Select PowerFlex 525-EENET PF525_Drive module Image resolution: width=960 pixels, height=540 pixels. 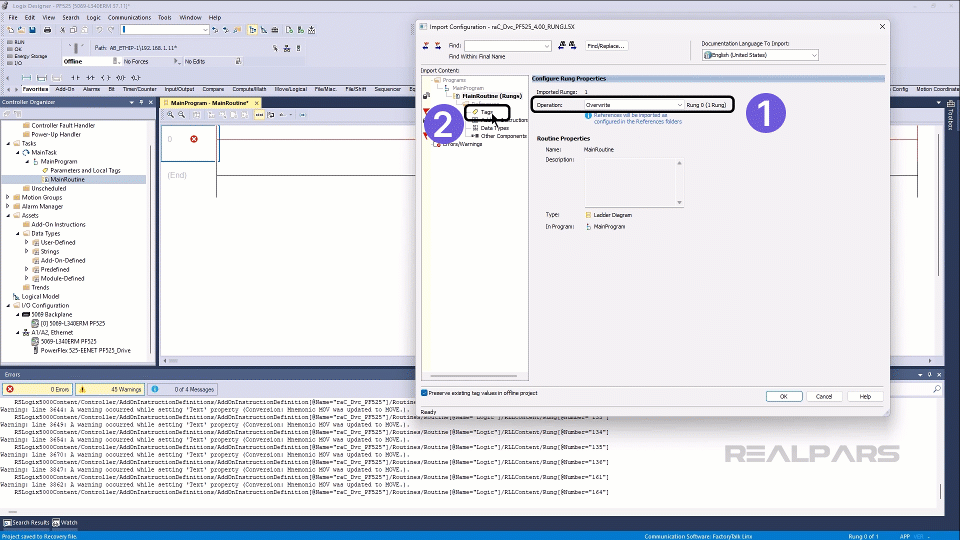coord(85,351)
